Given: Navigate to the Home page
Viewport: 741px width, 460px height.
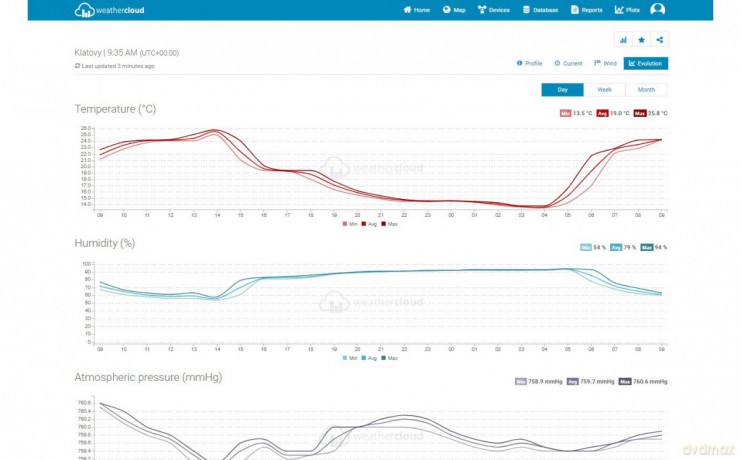Looking at the screenshot, I should 417,10.
